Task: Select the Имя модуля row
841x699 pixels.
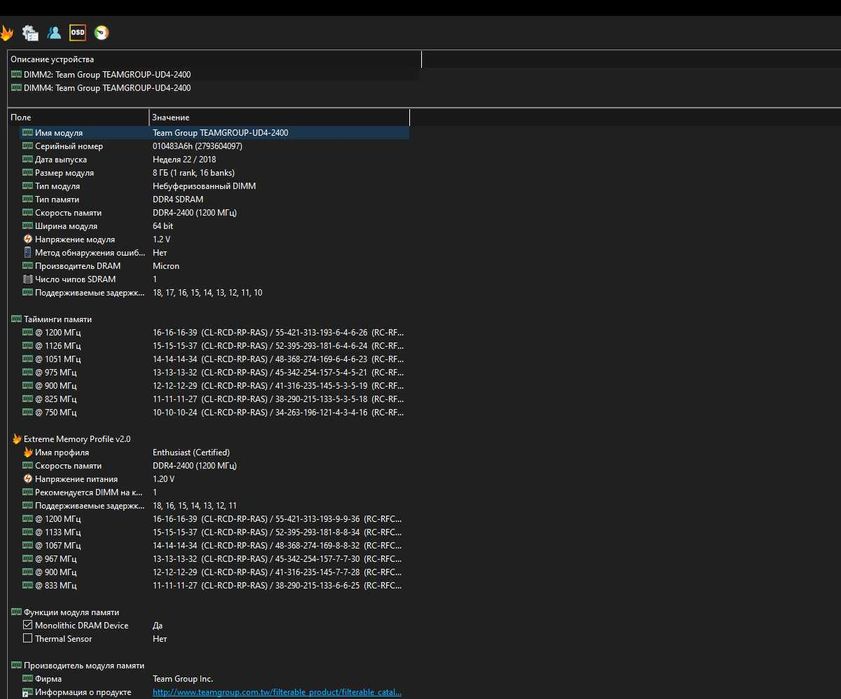Action: [59, 132]
